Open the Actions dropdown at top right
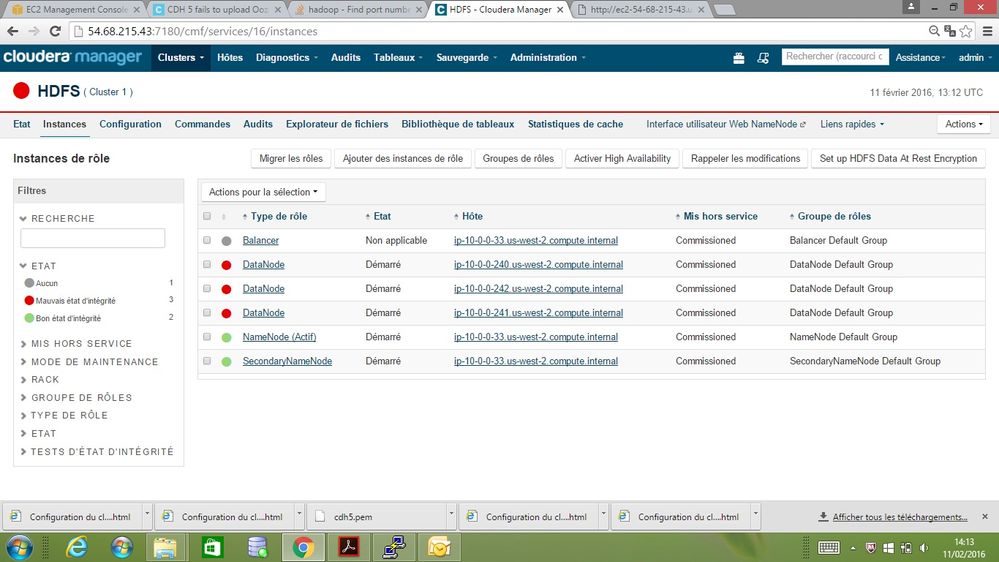Viewport: 999px width, 562px height. tap(963, 124)
